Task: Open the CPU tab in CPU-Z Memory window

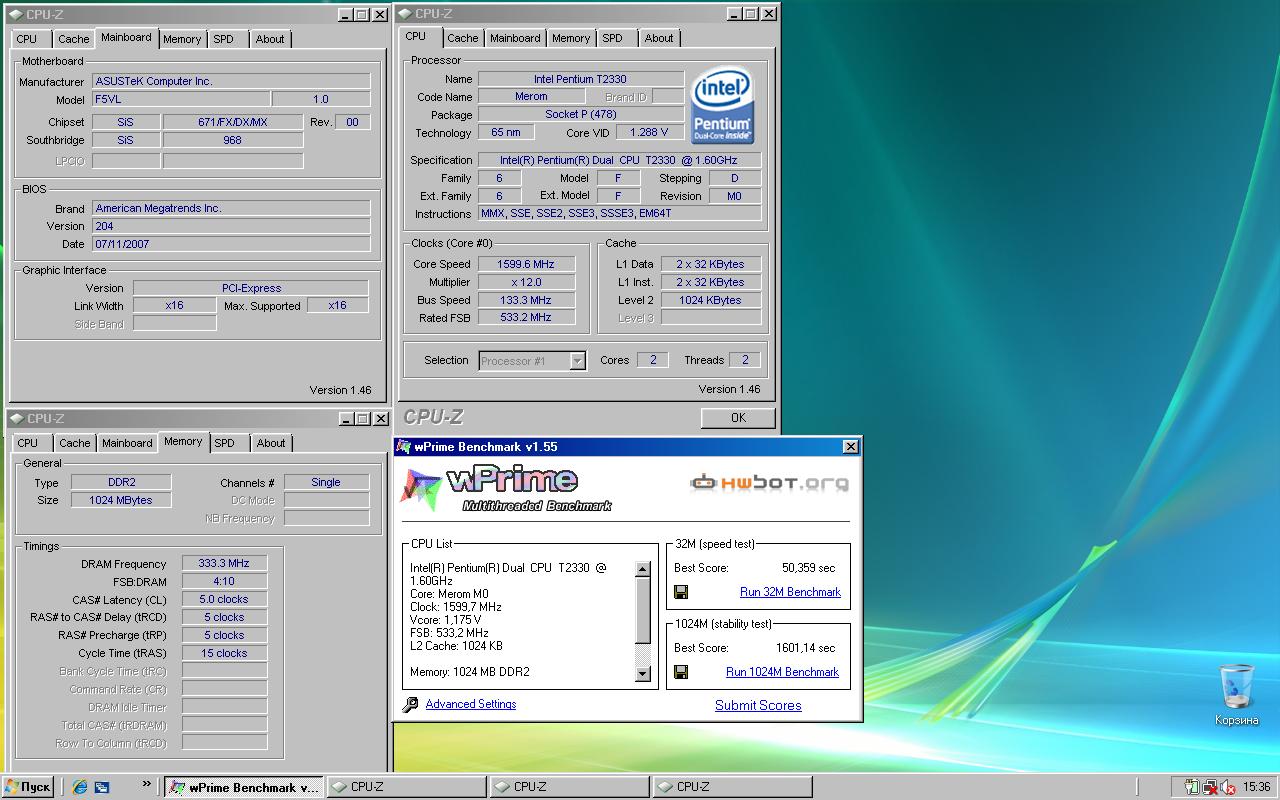Action: [x=28, y=443]
